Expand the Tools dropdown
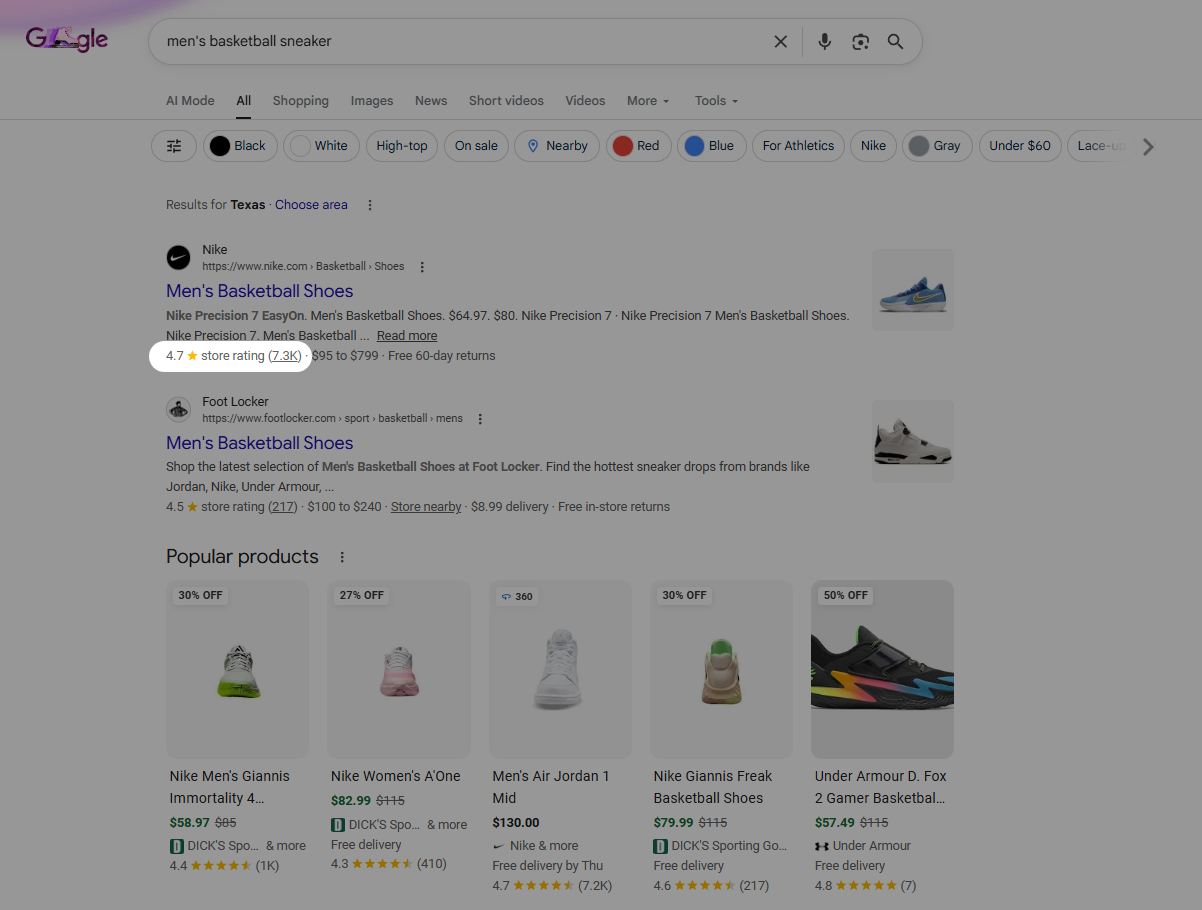1202x910 pixels. tap(716, 101)
